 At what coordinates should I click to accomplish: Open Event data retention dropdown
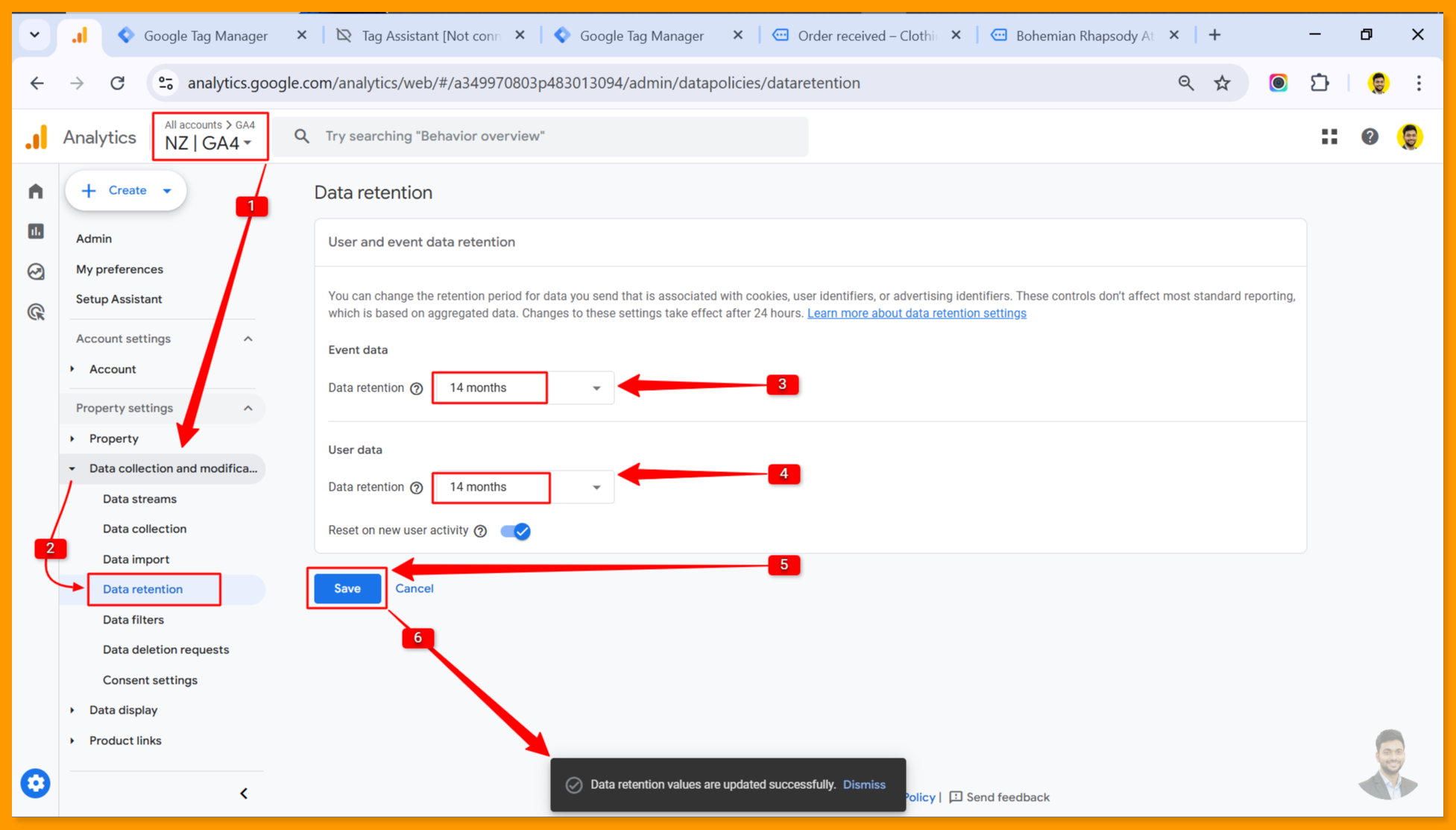[x=523, y=388]
